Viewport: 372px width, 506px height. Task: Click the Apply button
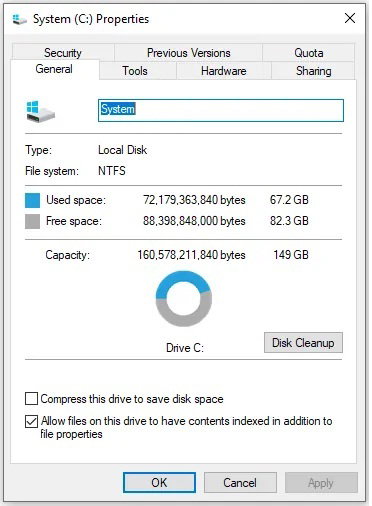pos(321,482)
